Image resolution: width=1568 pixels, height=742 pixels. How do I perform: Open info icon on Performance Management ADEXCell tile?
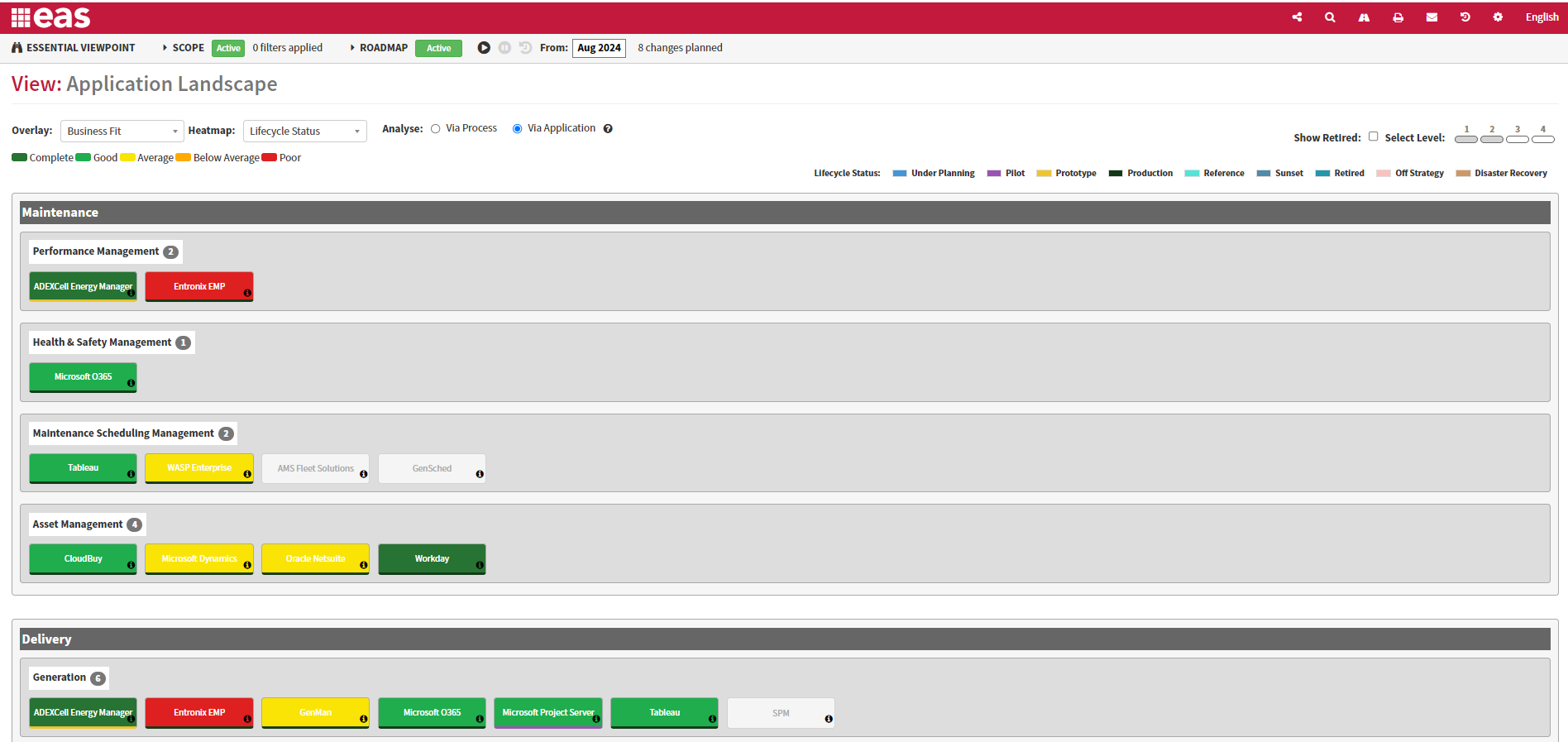click(131, 293)
